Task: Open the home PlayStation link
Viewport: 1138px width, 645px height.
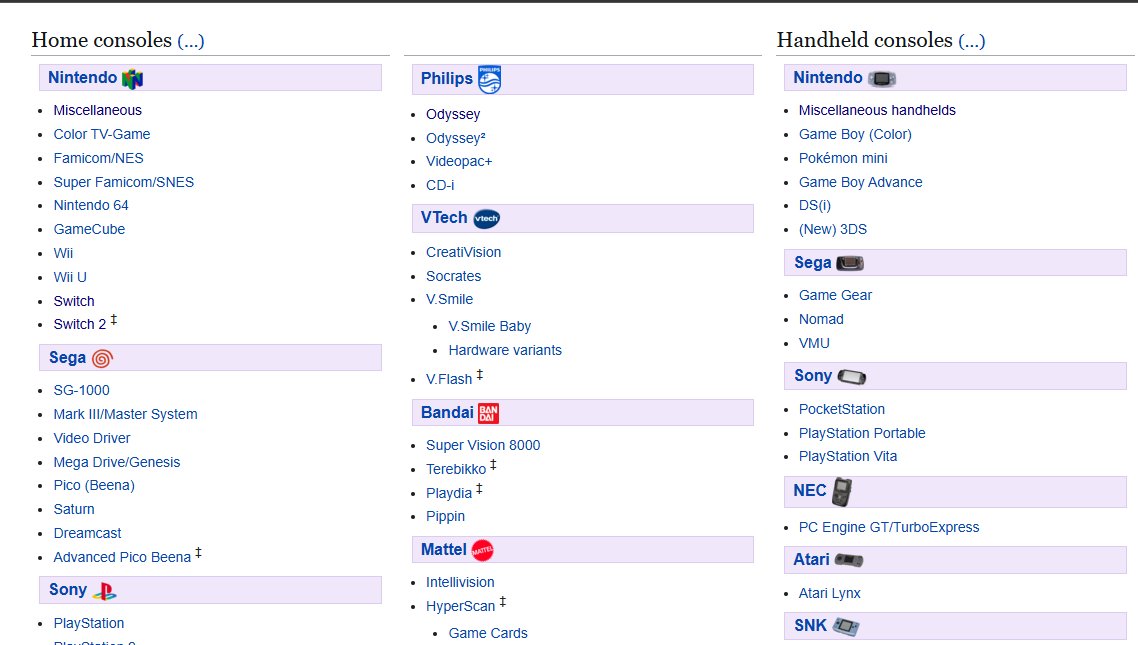Action: [x=89, y=623]
